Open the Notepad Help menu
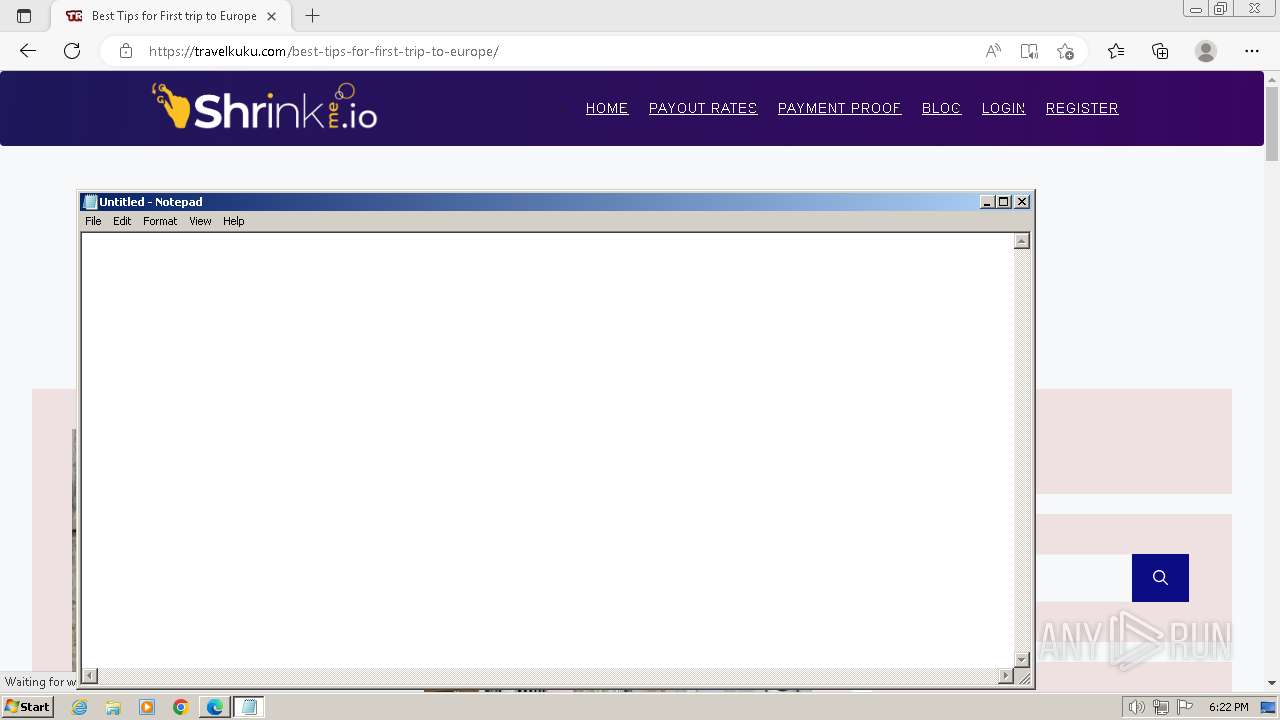 pyautogui.click(x=233, y=221)
